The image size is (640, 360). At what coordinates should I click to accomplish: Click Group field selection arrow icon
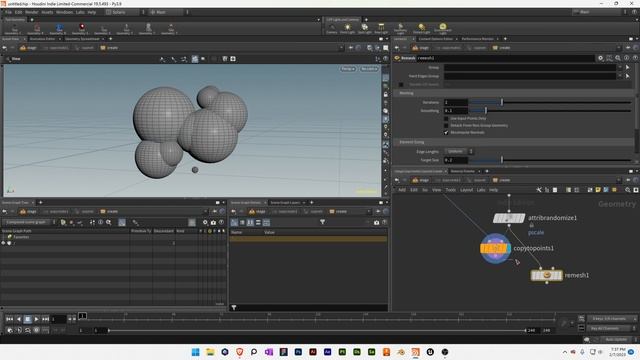(627, 67)
